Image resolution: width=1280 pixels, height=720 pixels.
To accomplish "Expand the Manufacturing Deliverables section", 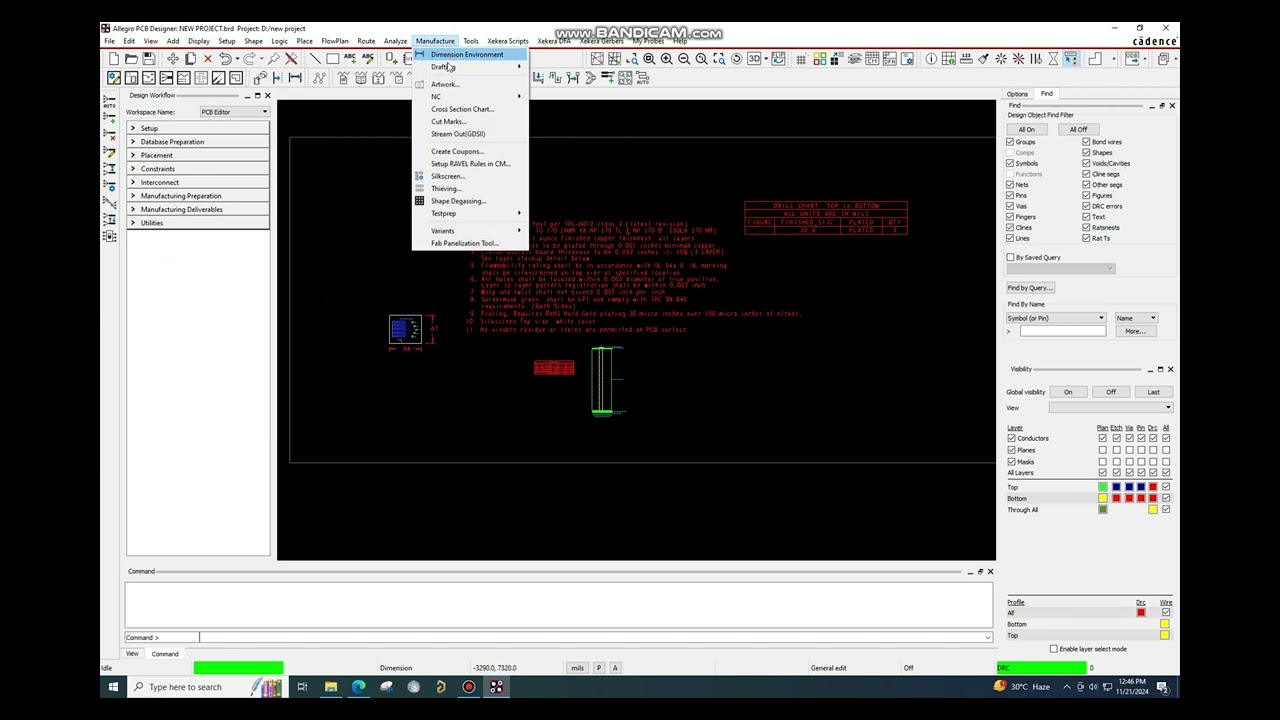I will tap(198, 209).
